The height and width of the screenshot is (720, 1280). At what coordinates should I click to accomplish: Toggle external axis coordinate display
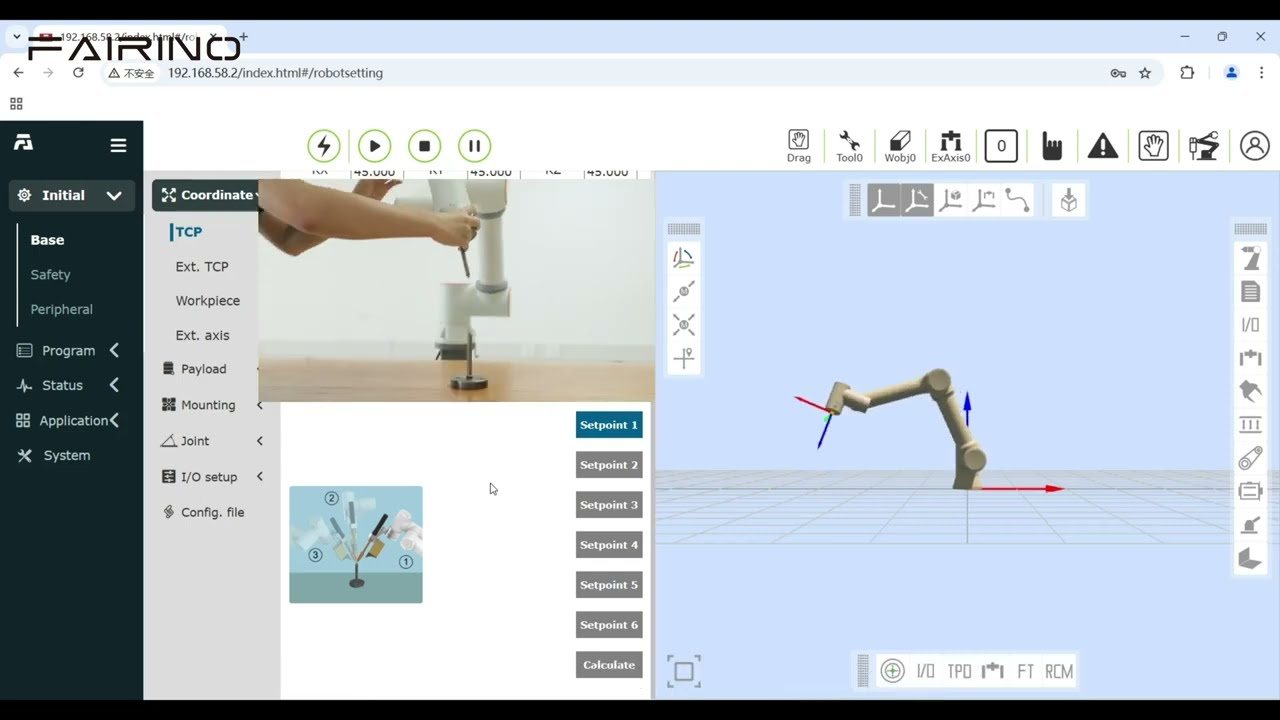(984, 200)
